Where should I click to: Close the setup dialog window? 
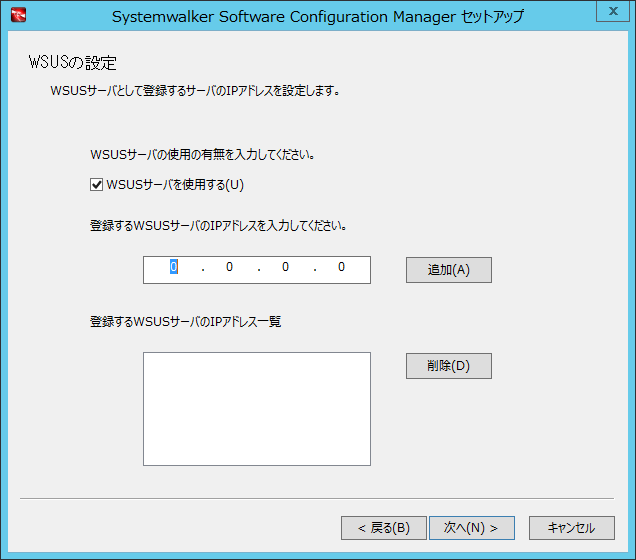point(613,11)
